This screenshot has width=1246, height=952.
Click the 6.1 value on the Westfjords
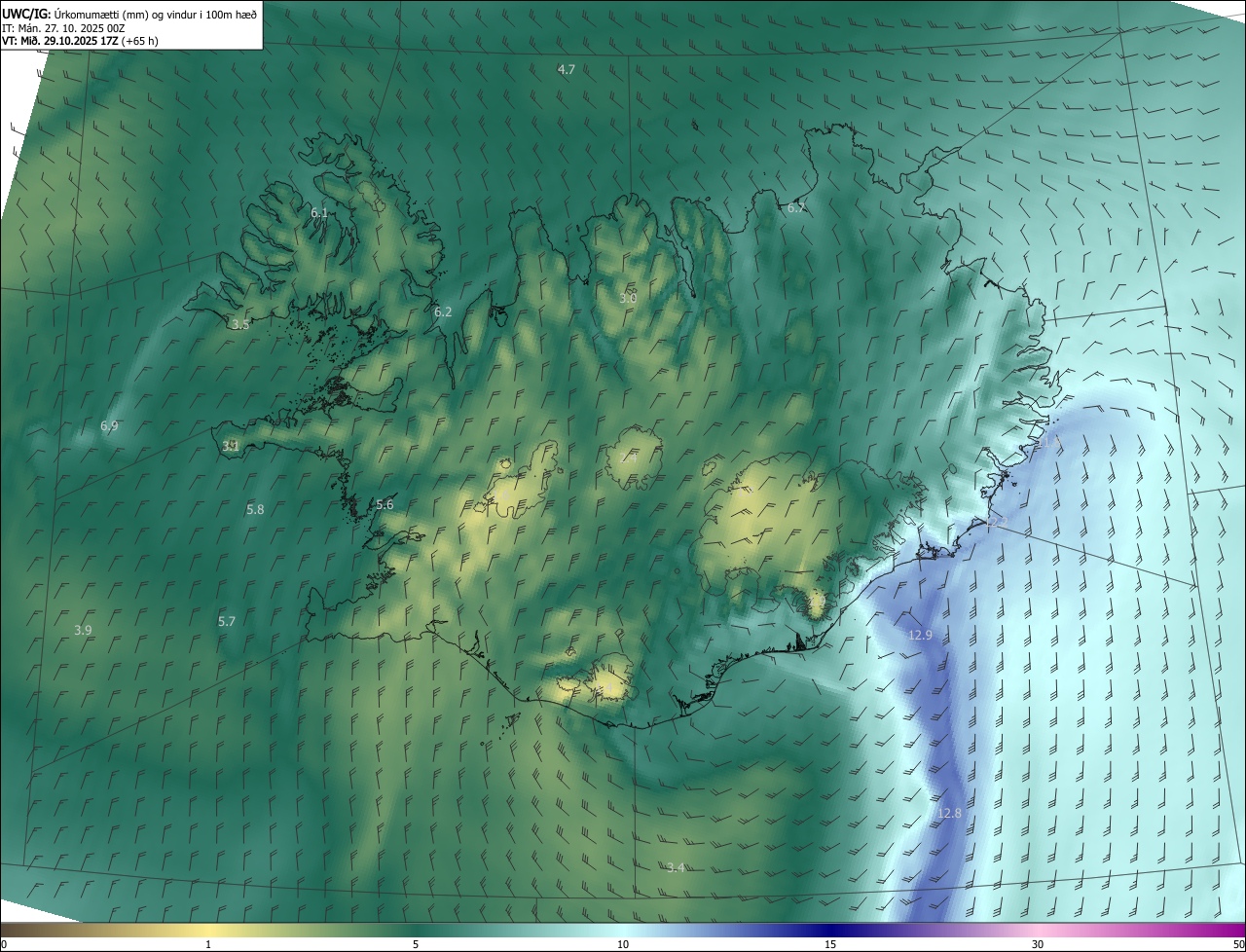319,212
